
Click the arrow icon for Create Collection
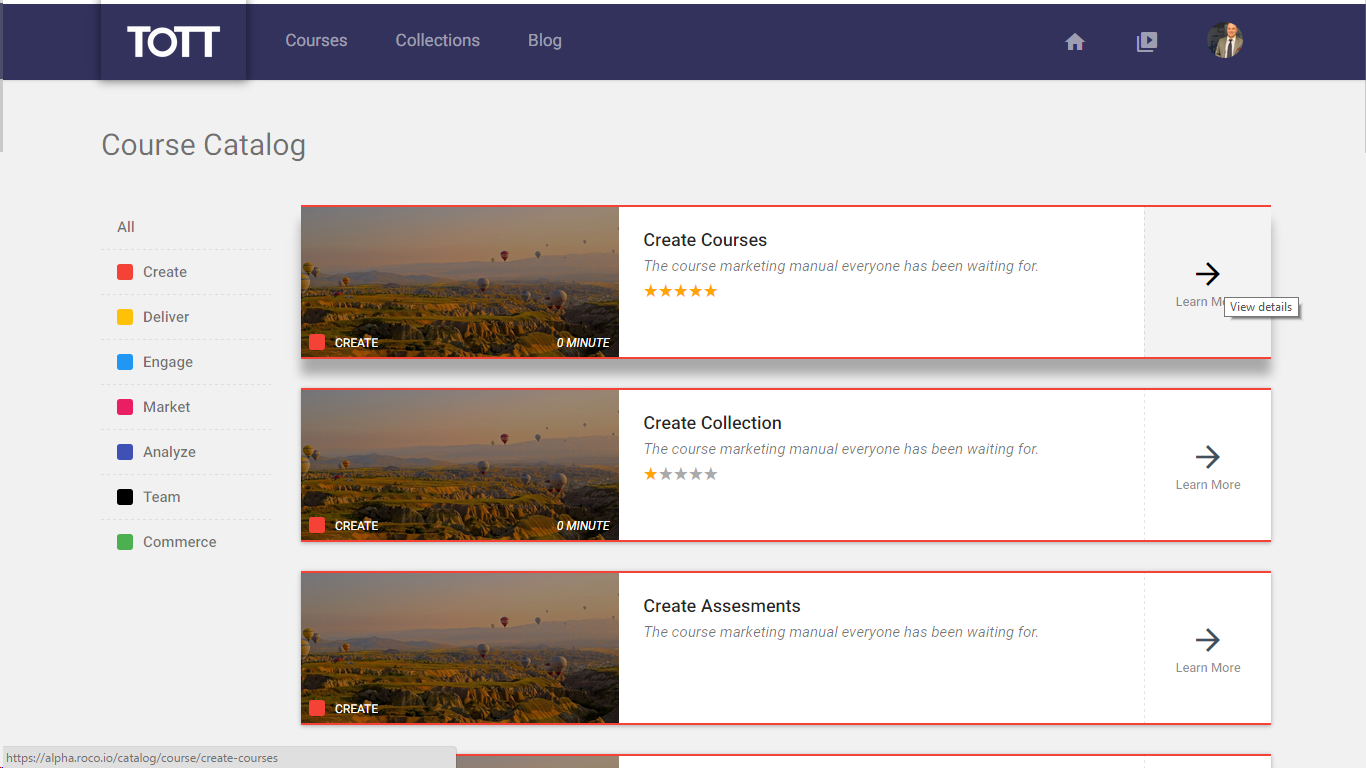click(1208, 457)
